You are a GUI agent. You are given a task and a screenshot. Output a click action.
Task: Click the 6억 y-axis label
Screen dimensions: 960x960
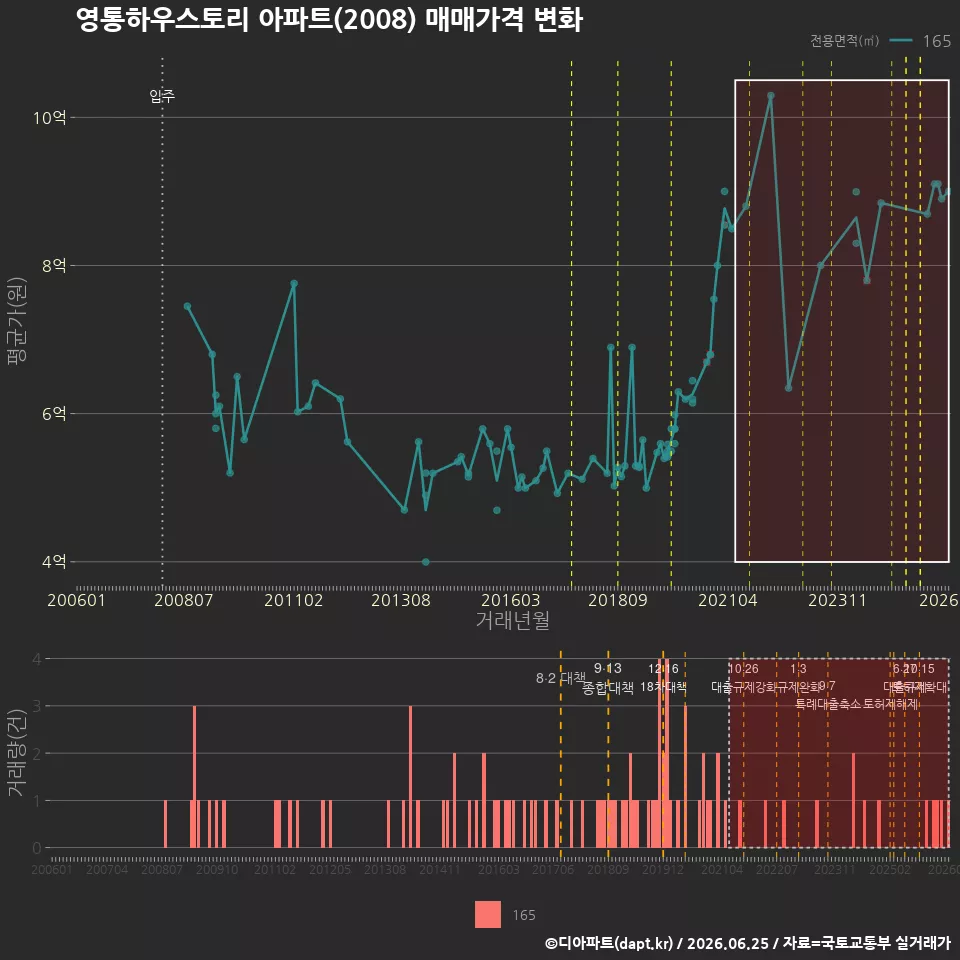point(54,414)
